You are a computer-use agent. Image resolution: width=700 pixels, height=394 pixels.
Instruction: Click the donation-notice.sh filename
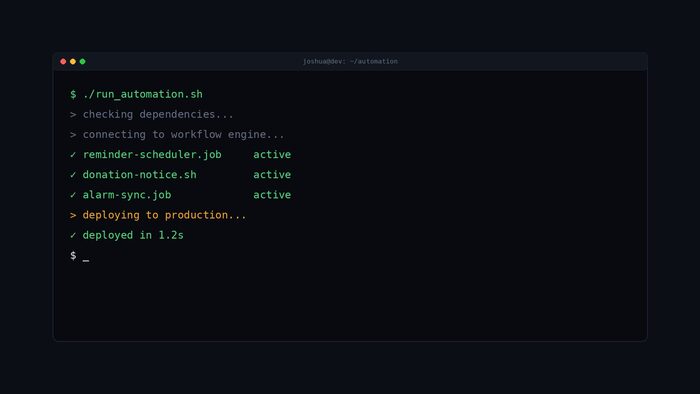click(139, 175)
